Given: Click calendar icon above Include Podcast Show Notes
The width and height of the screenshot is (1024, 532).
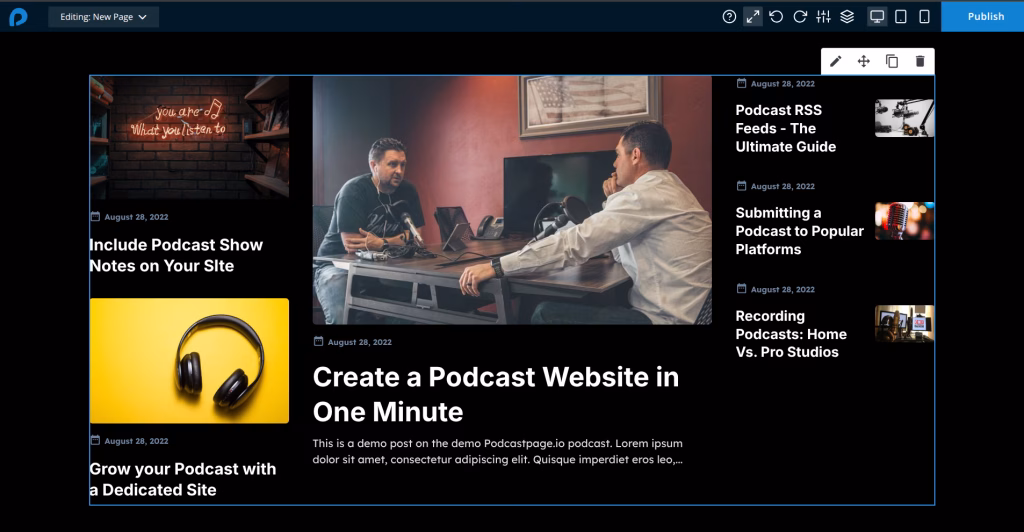Looking at the screenshot, I should point(95,216).
